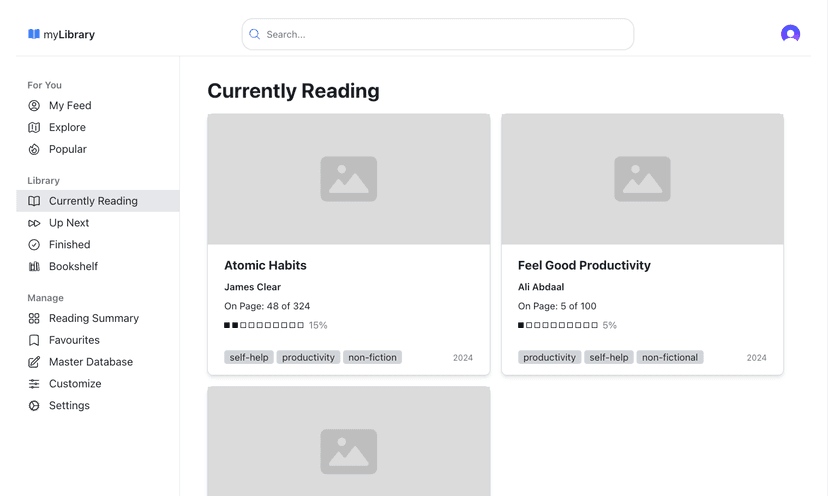Select the Popular flame icon

click(x=34, y=149)
